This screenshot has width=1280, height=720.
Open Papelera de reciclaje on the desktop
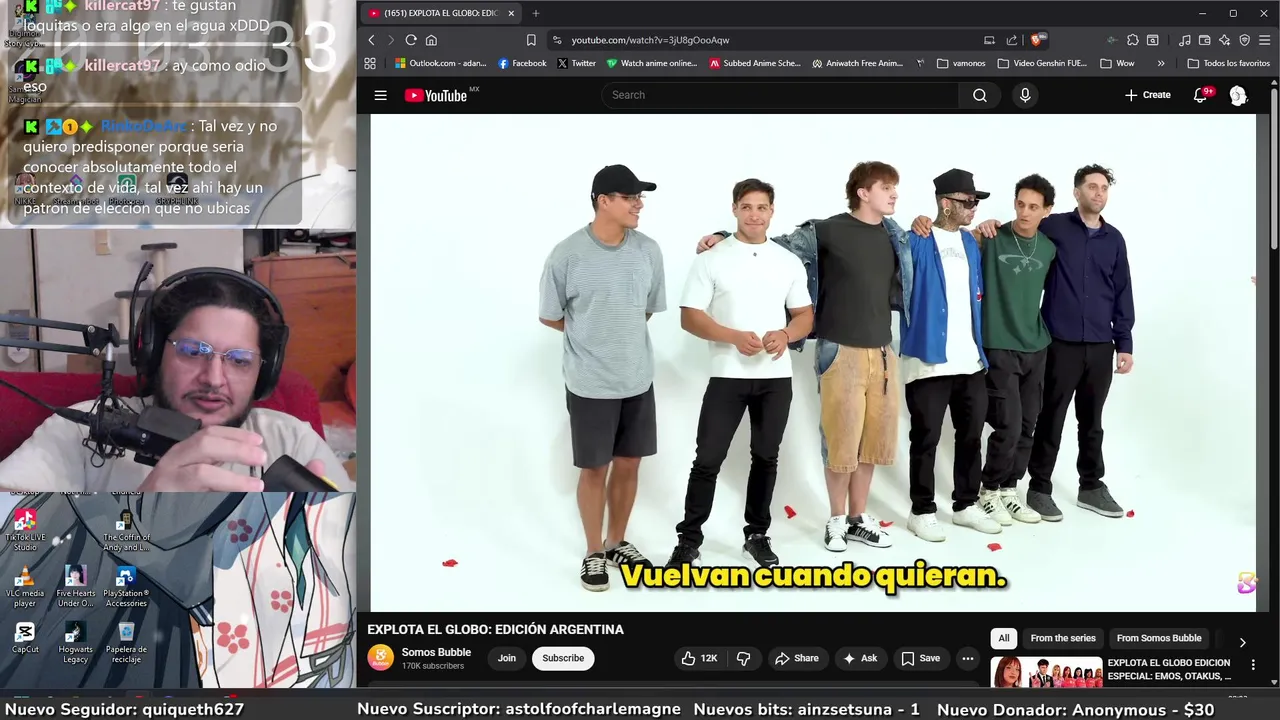[126, 643]
